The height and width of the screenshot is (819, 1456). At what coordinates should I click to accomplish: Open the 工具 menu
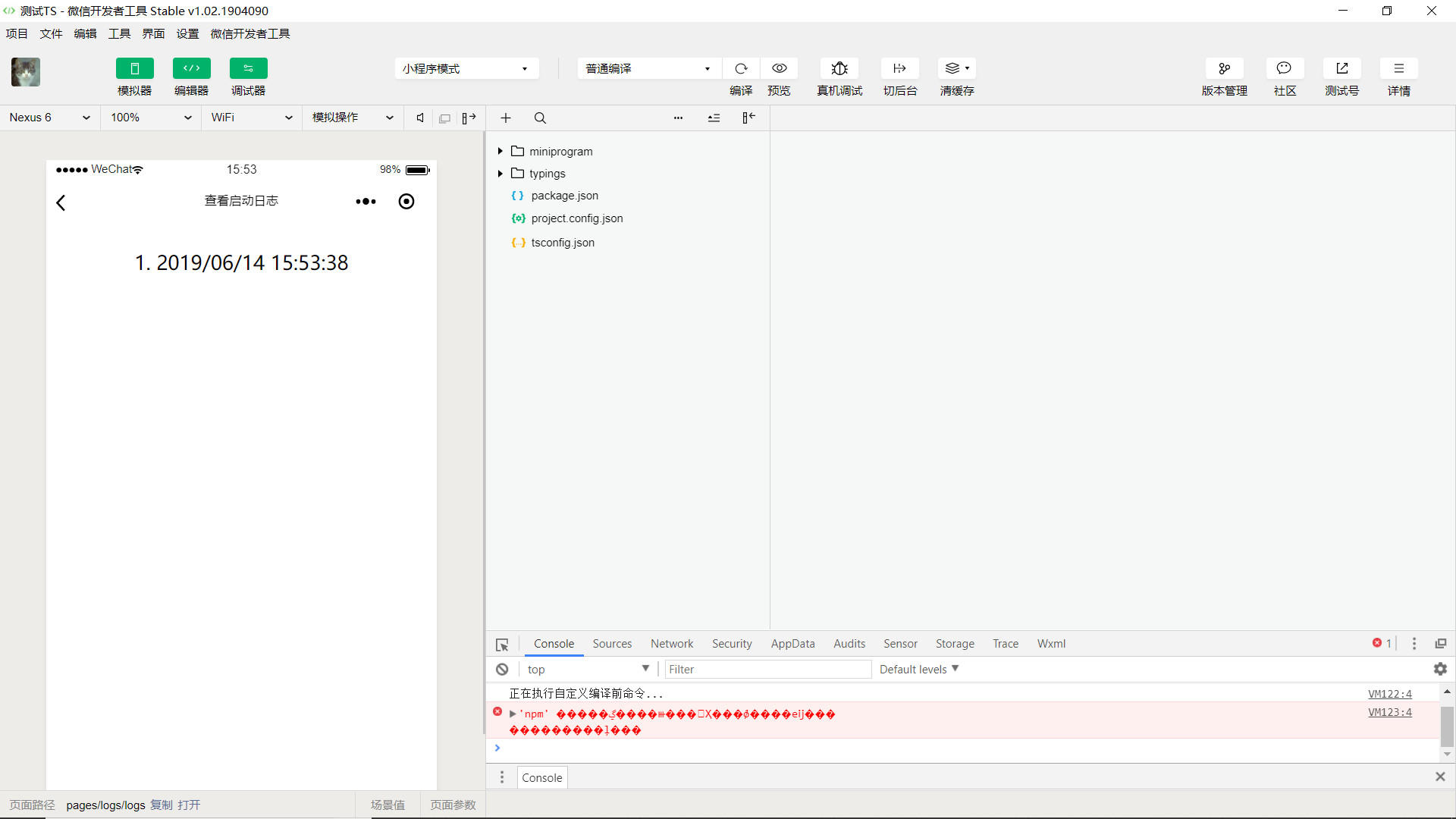119,33
